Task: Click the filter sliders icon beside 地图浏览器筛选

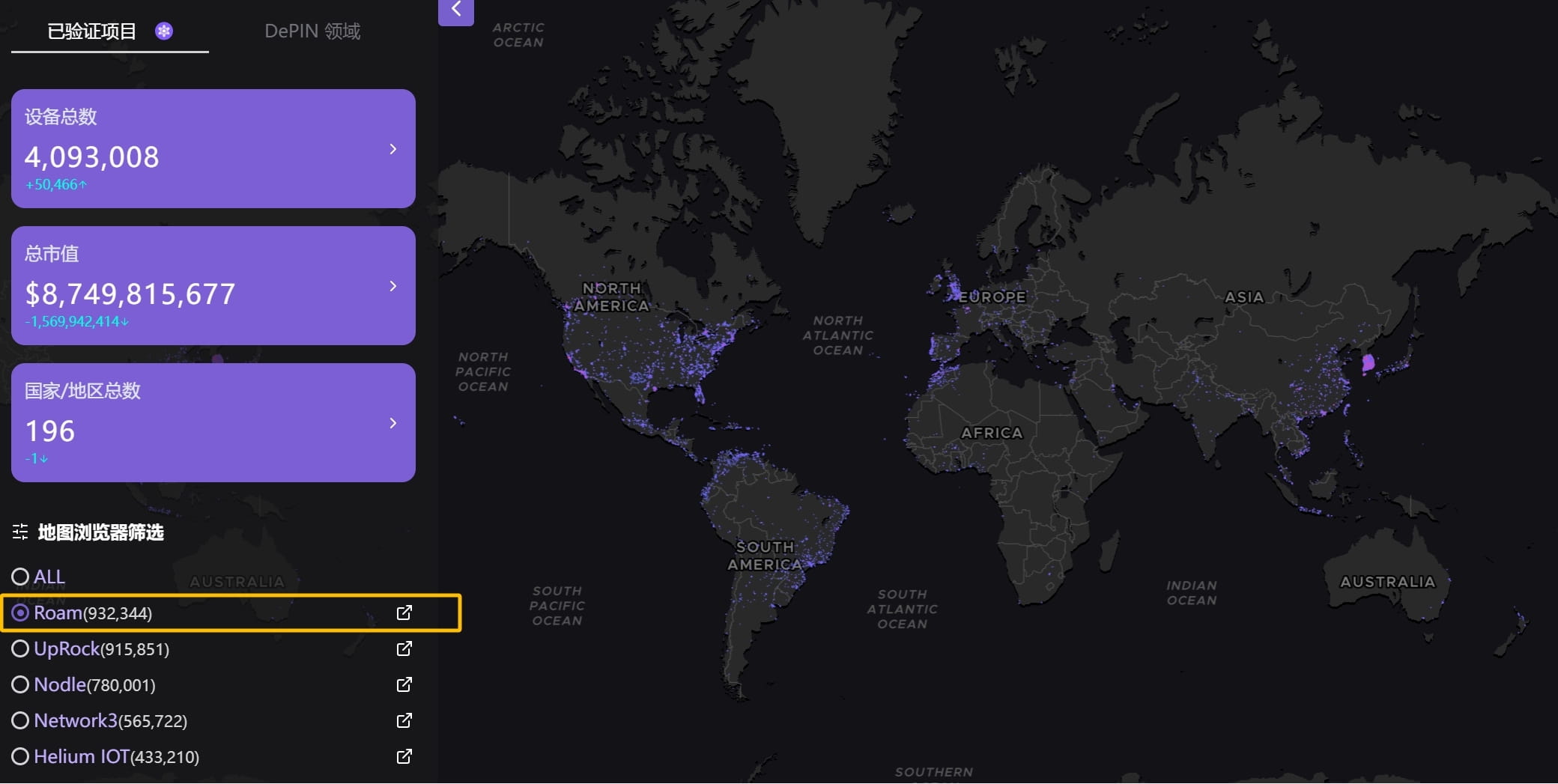Action: [20, 532]
